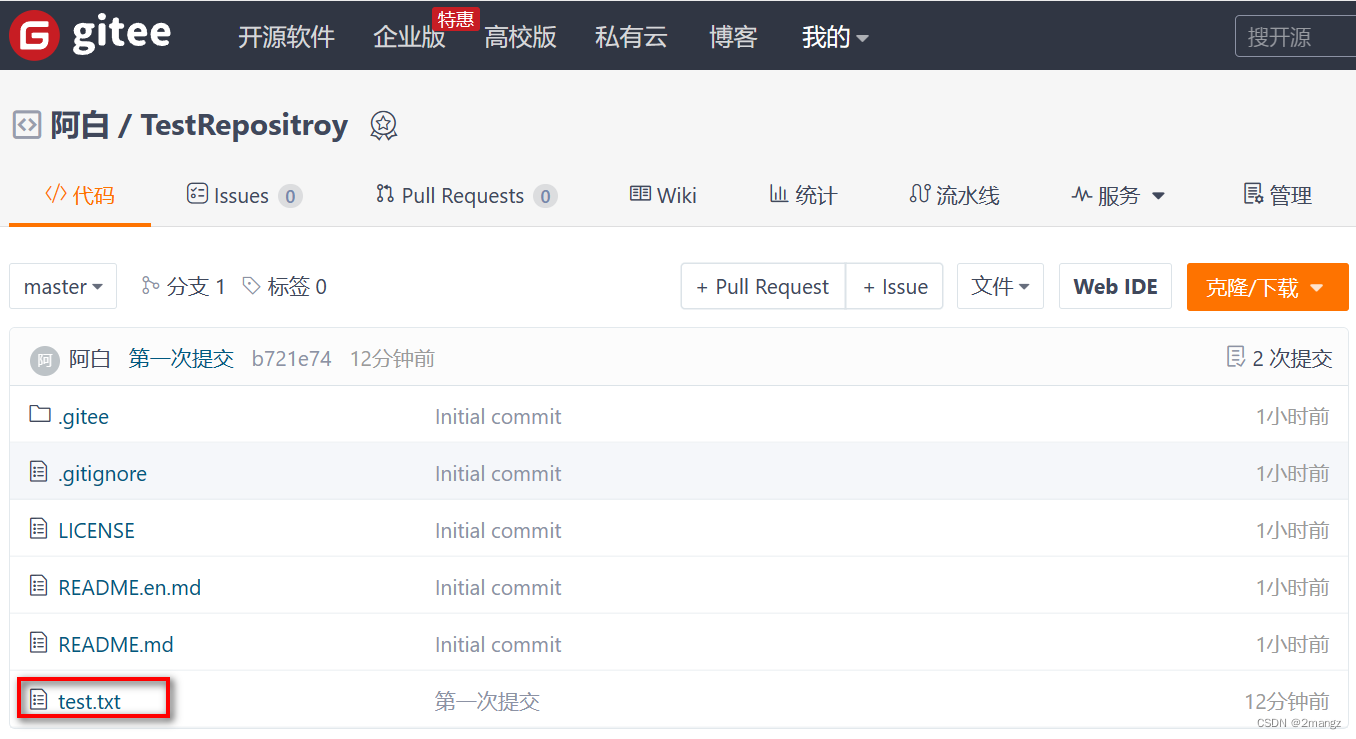Go to 私有云 in the top bar
Image resolution: width=1356 pixels, height=739 pixels.
click(x=631, y=38)
